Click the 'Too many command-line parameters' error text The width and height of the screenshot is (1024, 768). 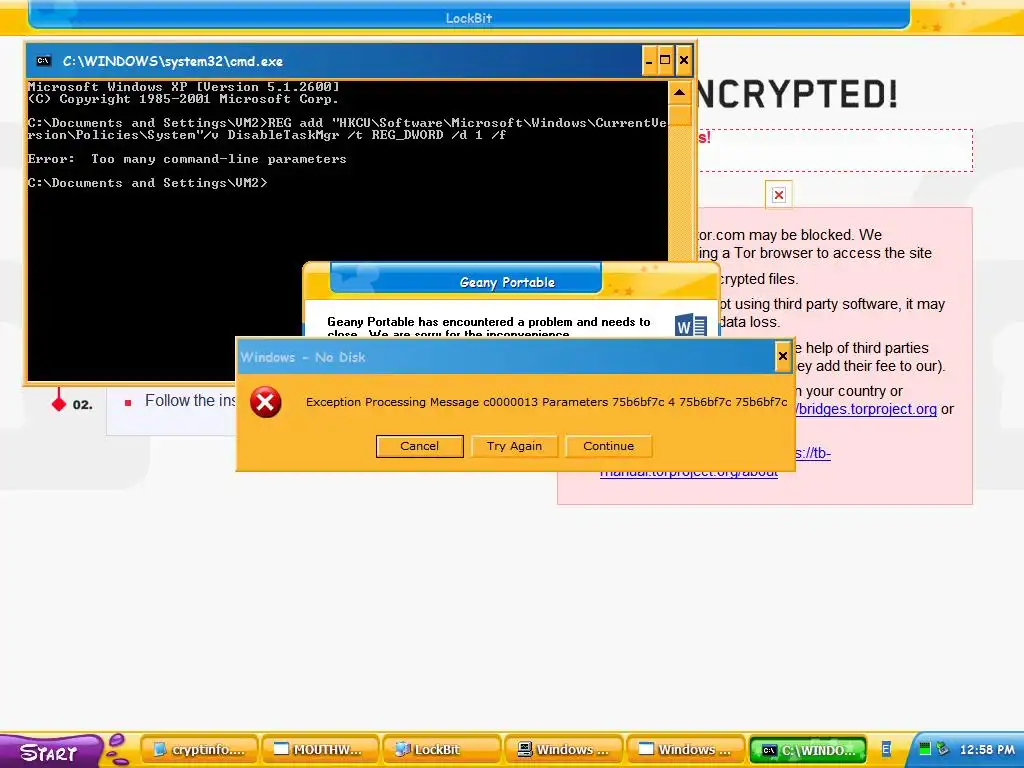click(219, 159)
